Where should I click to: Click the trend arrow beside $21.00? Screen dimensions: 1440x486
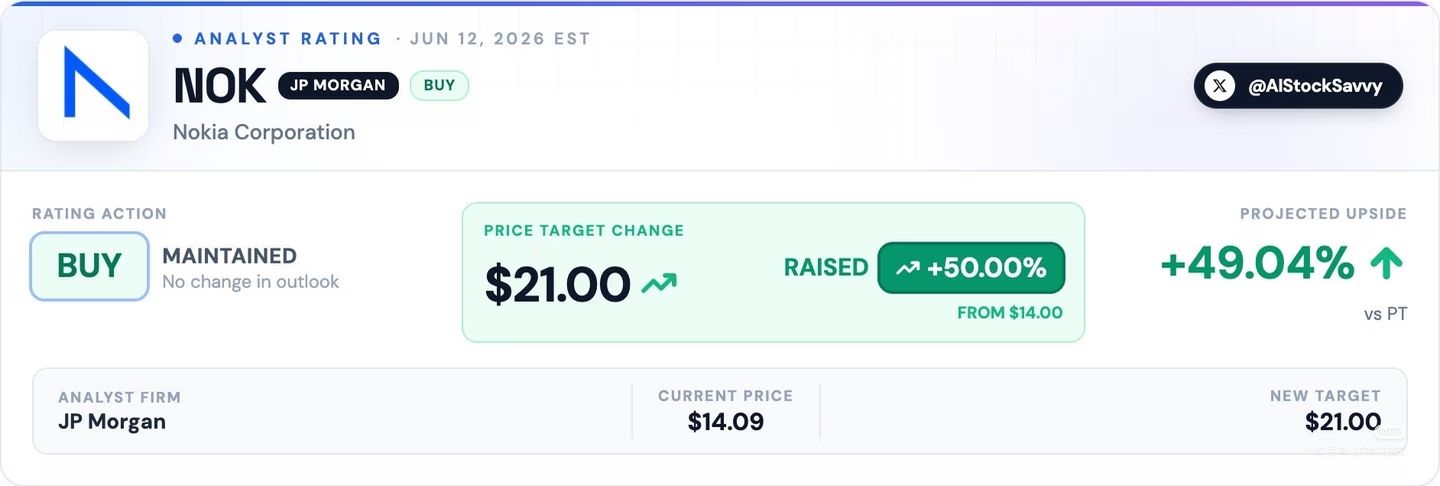tap(659, 284)
